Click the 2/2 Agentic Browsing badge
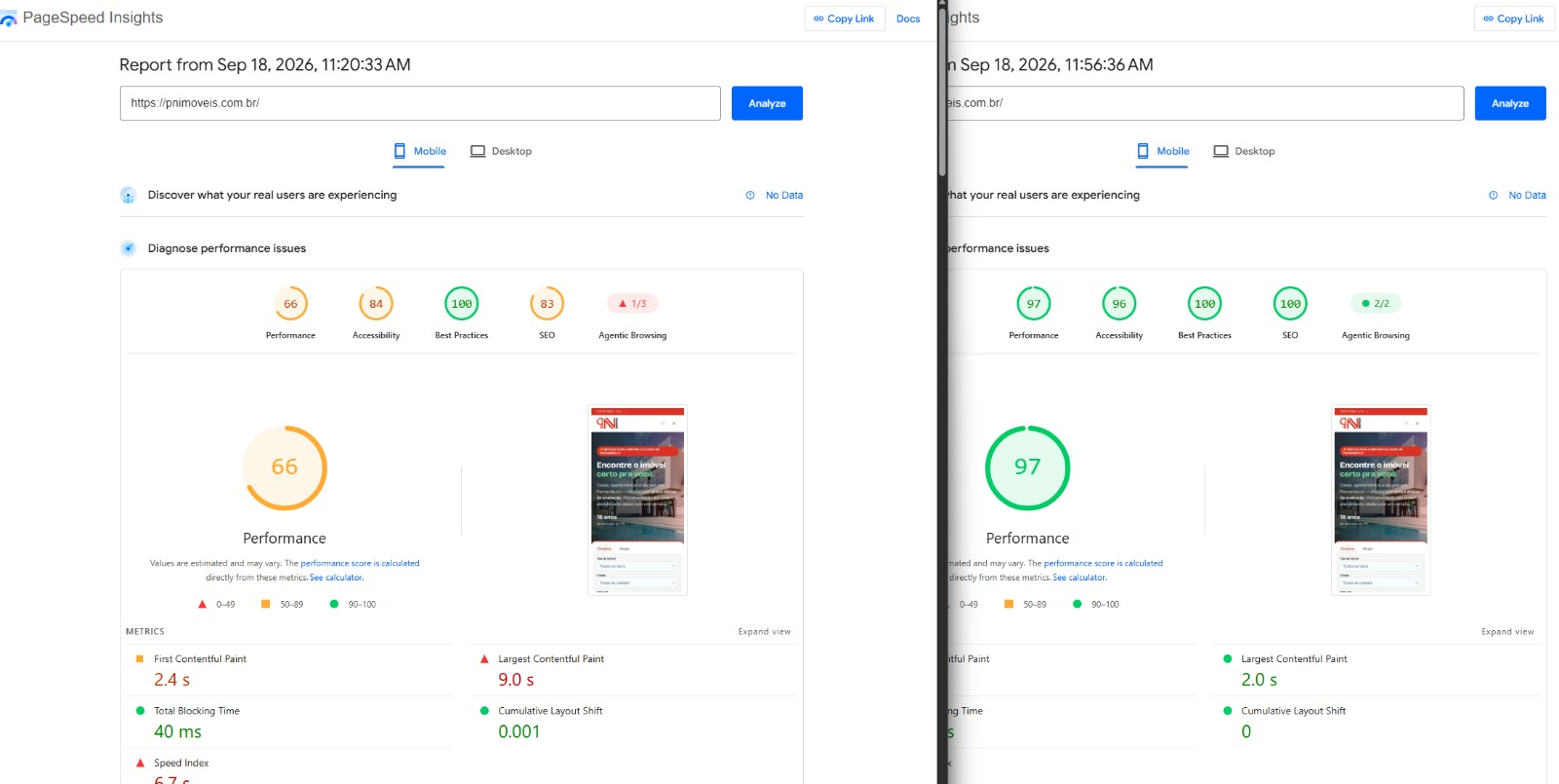Screen dimensions: 1559x784 click(1376, 304)
